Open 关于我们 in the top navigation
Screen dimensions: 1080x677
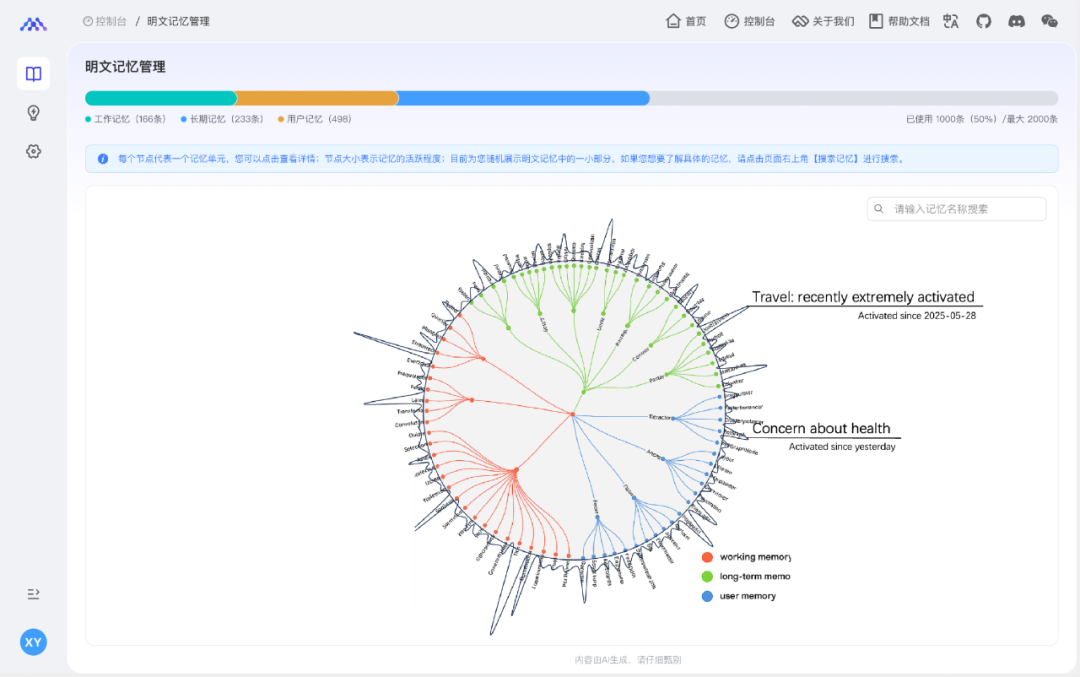click(x=823, y=21)
